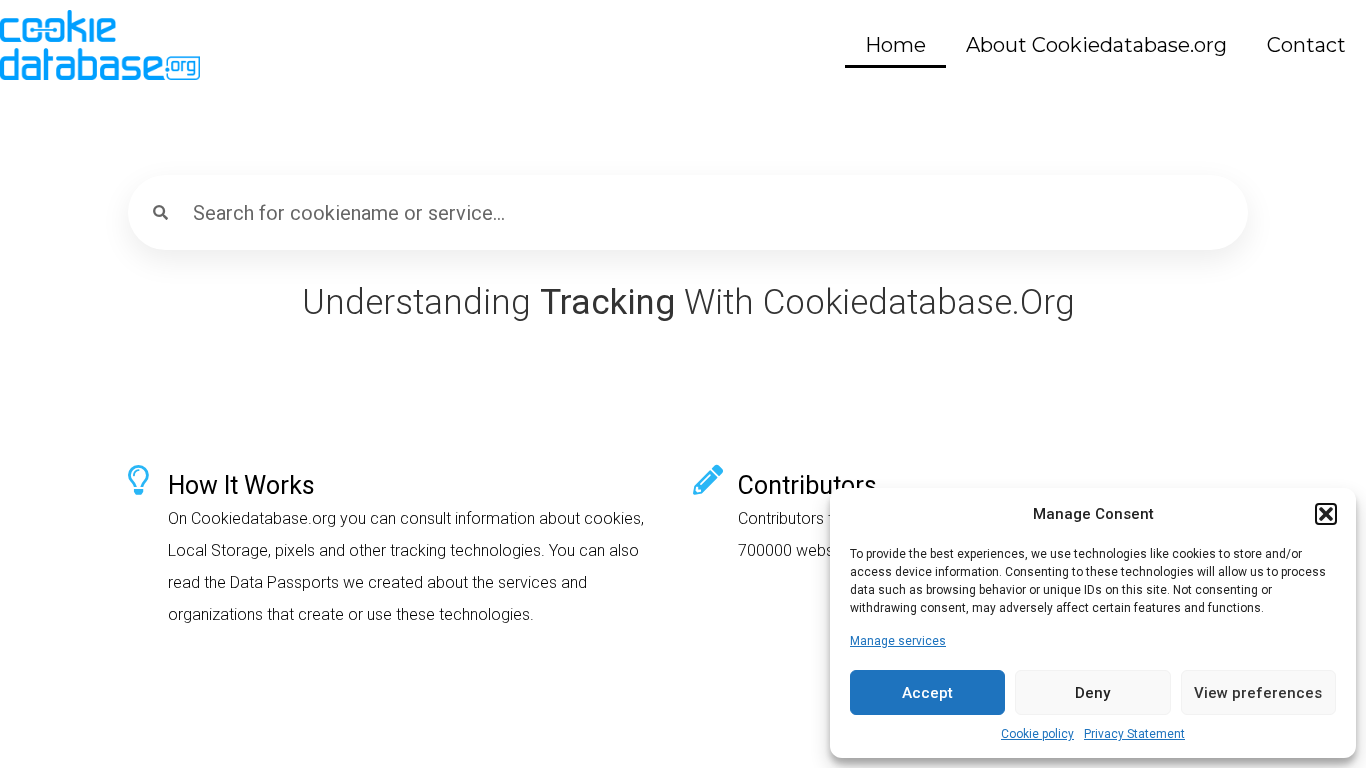
Task: Open the Cookie policy link
Action: [x=1037, y=734]
